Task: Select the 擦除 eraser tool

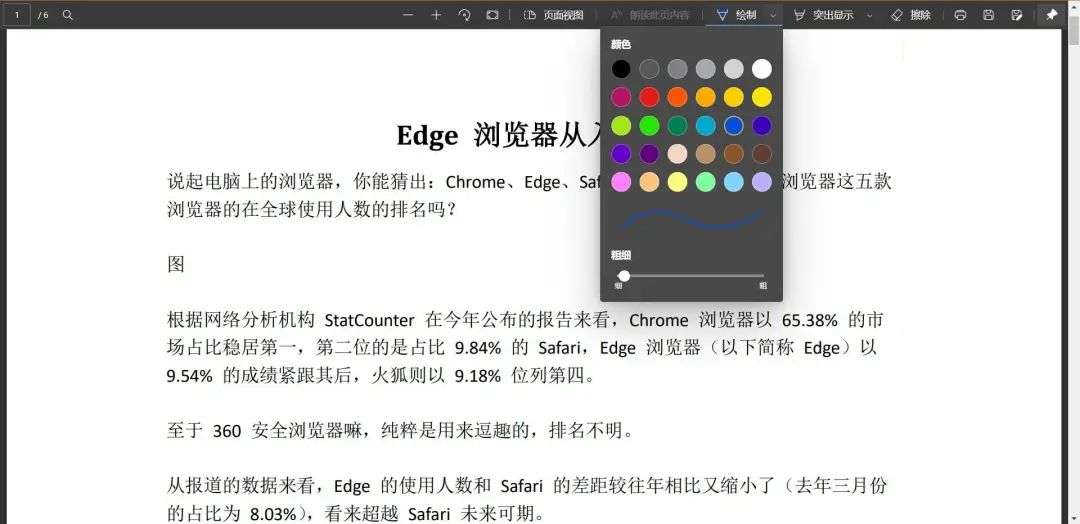Action: (911, 14)
